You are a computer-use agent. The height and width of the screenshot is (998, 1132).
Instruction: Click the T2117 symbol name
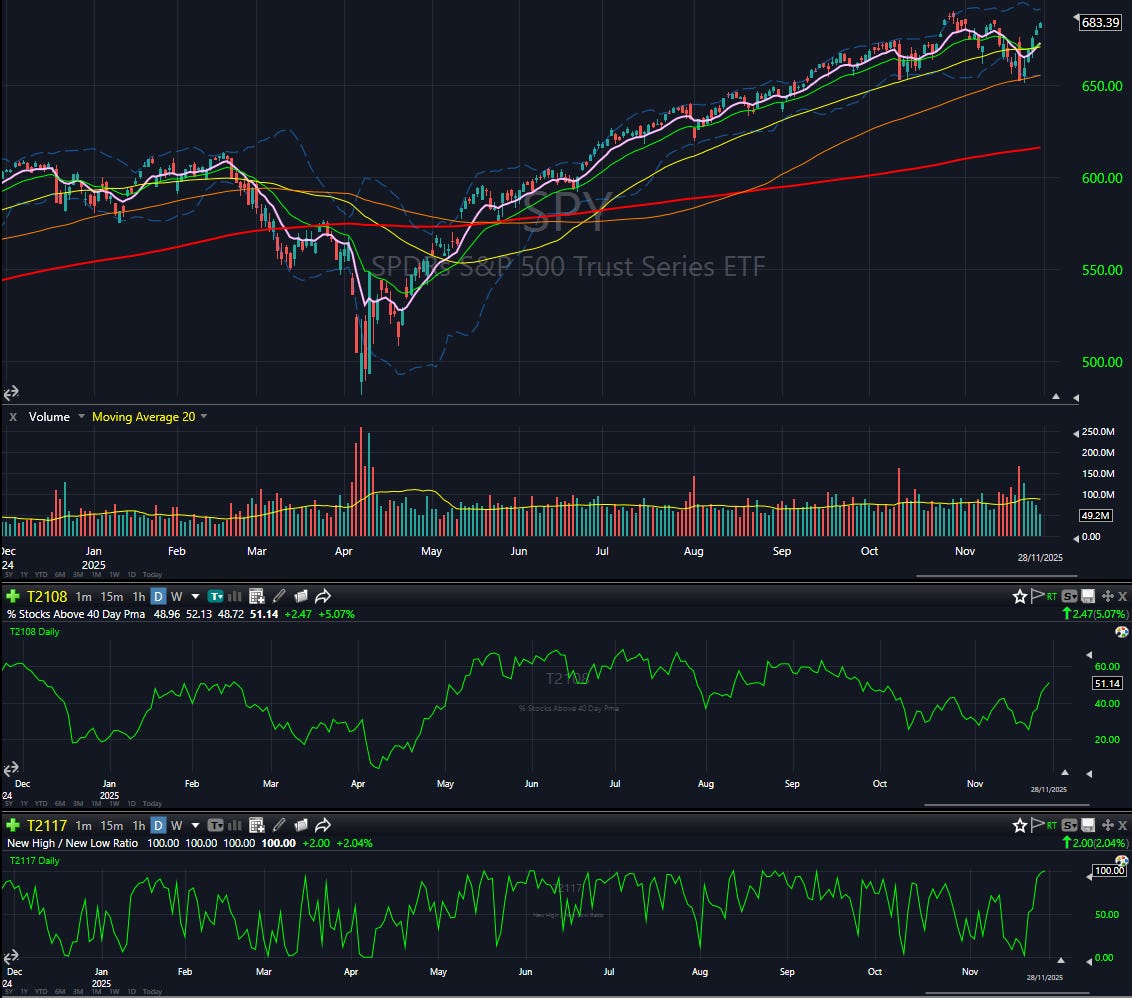pos(46,825)
